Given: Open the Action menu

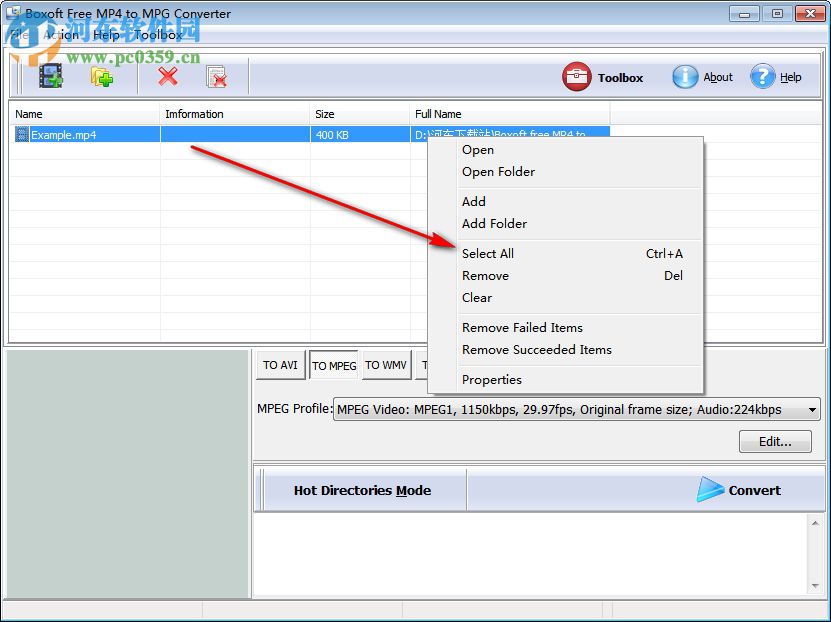Looking at the screenshot, I should pos(61,34).
